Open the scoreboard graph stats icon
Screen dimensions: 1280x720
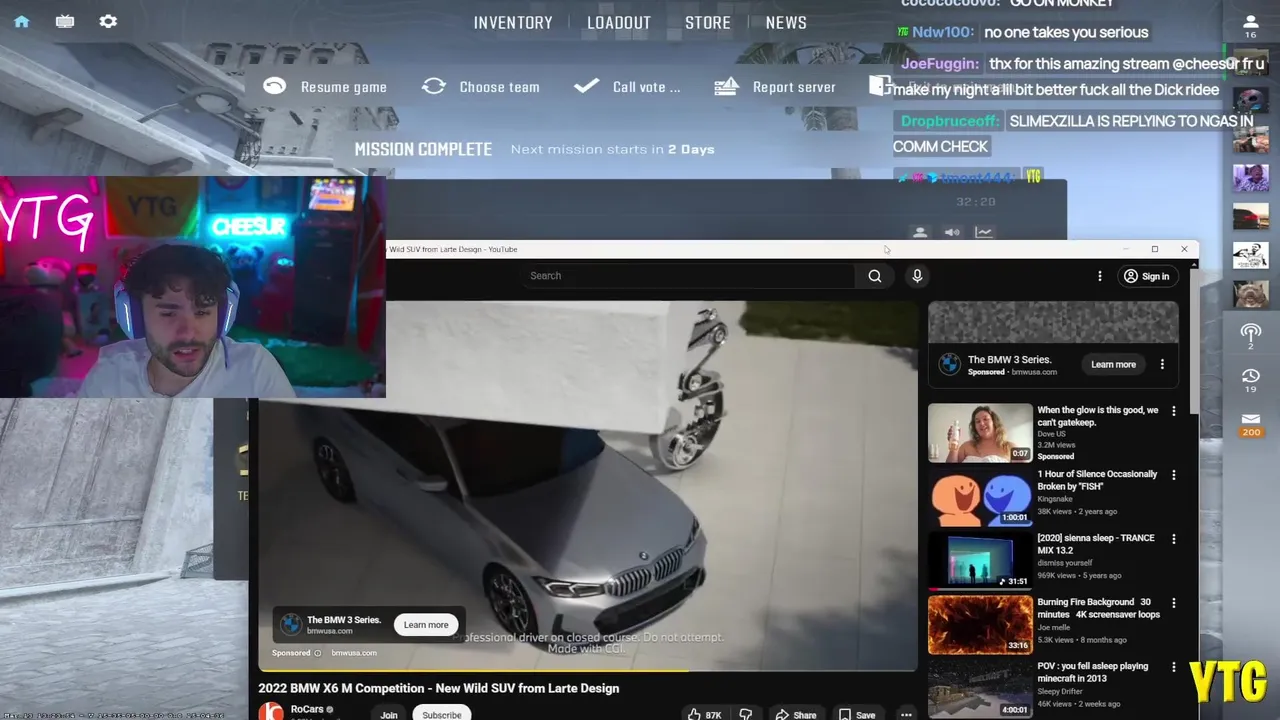click(984, 232)
